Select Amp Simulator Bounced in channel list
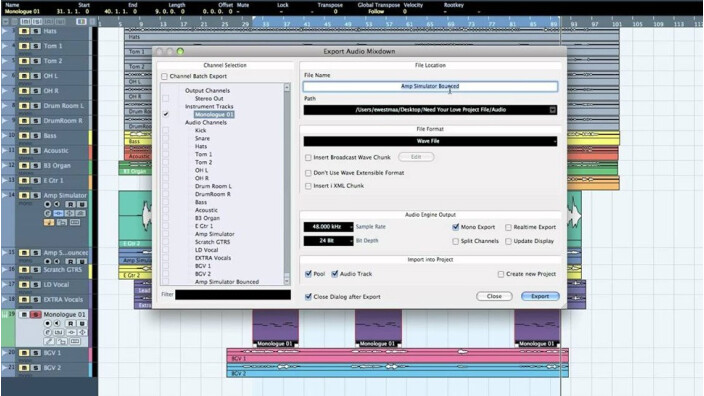The height and width of the screenshot is (396, 704). click(x=227, y=282)
